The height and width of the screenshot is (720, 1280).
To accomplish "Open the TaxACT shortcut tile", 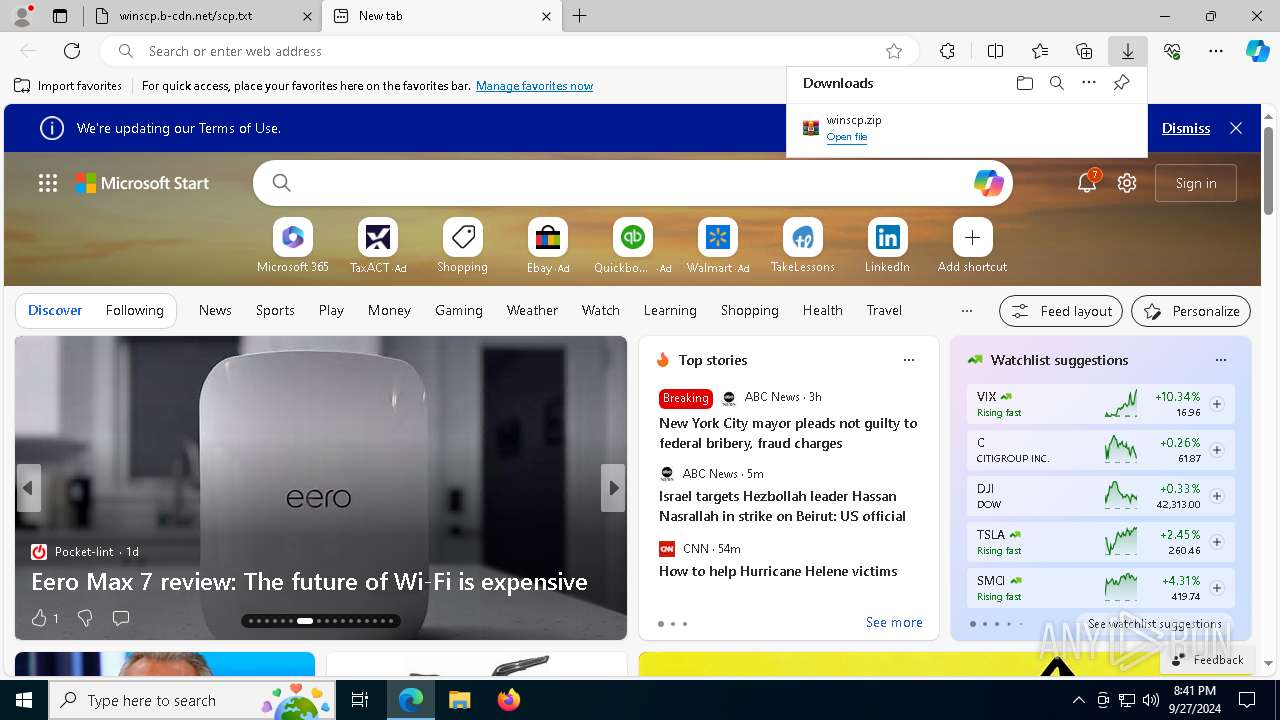I will [x=378, y=246].
